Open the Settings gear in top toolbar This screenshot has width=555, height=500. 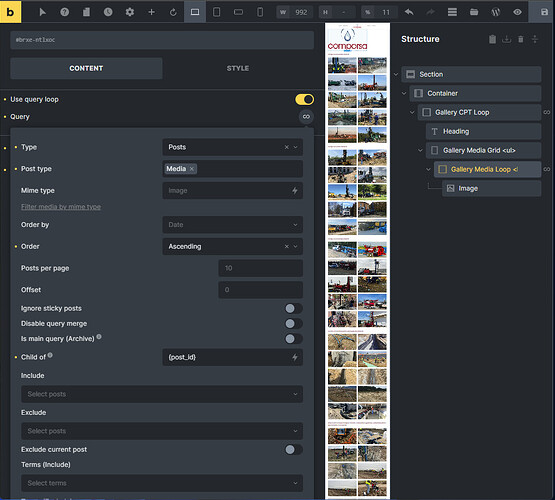(130, 12)
